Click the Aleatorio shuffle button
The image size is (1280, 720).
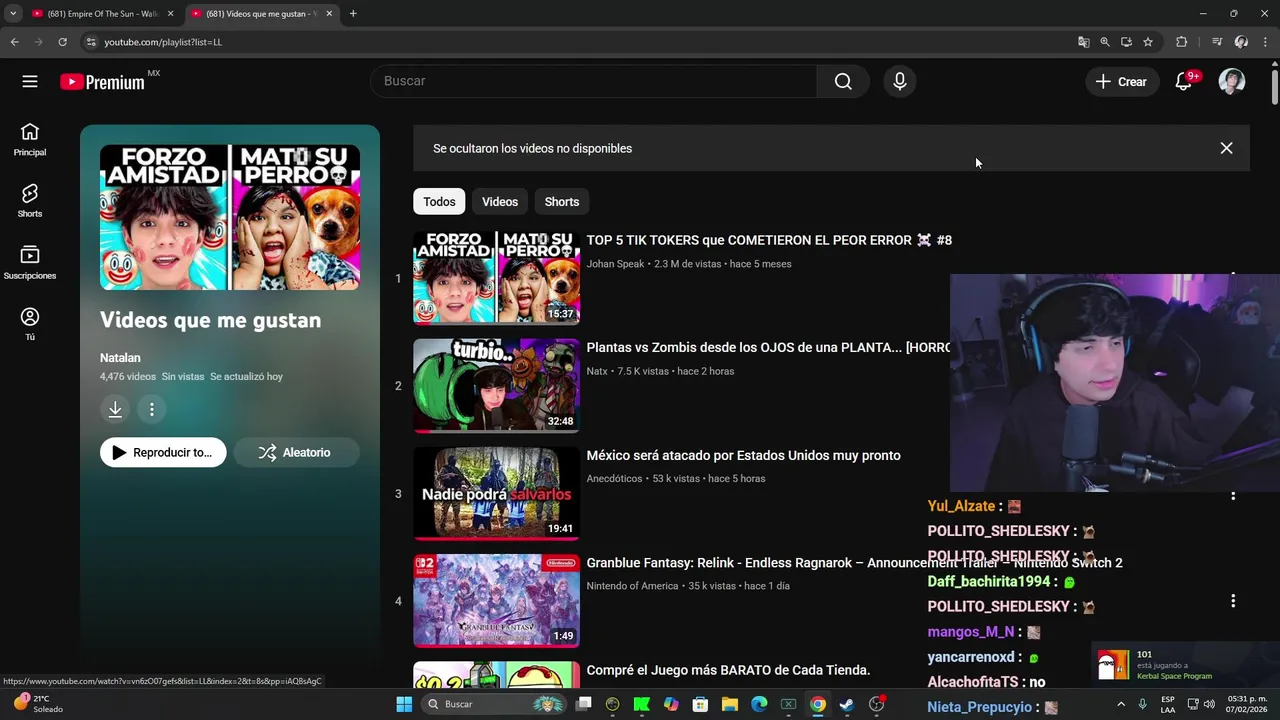coord(295,453)
